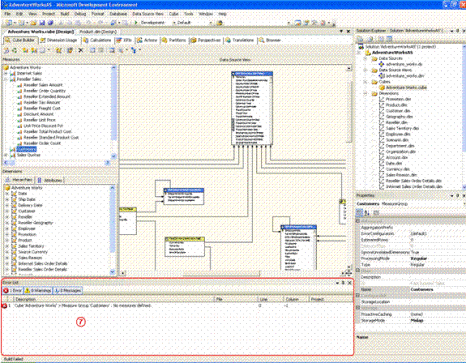The width and height of the screenshot is (466, 363).
Task: Click the Start deployment play icon
Action: tap(136, 23)
